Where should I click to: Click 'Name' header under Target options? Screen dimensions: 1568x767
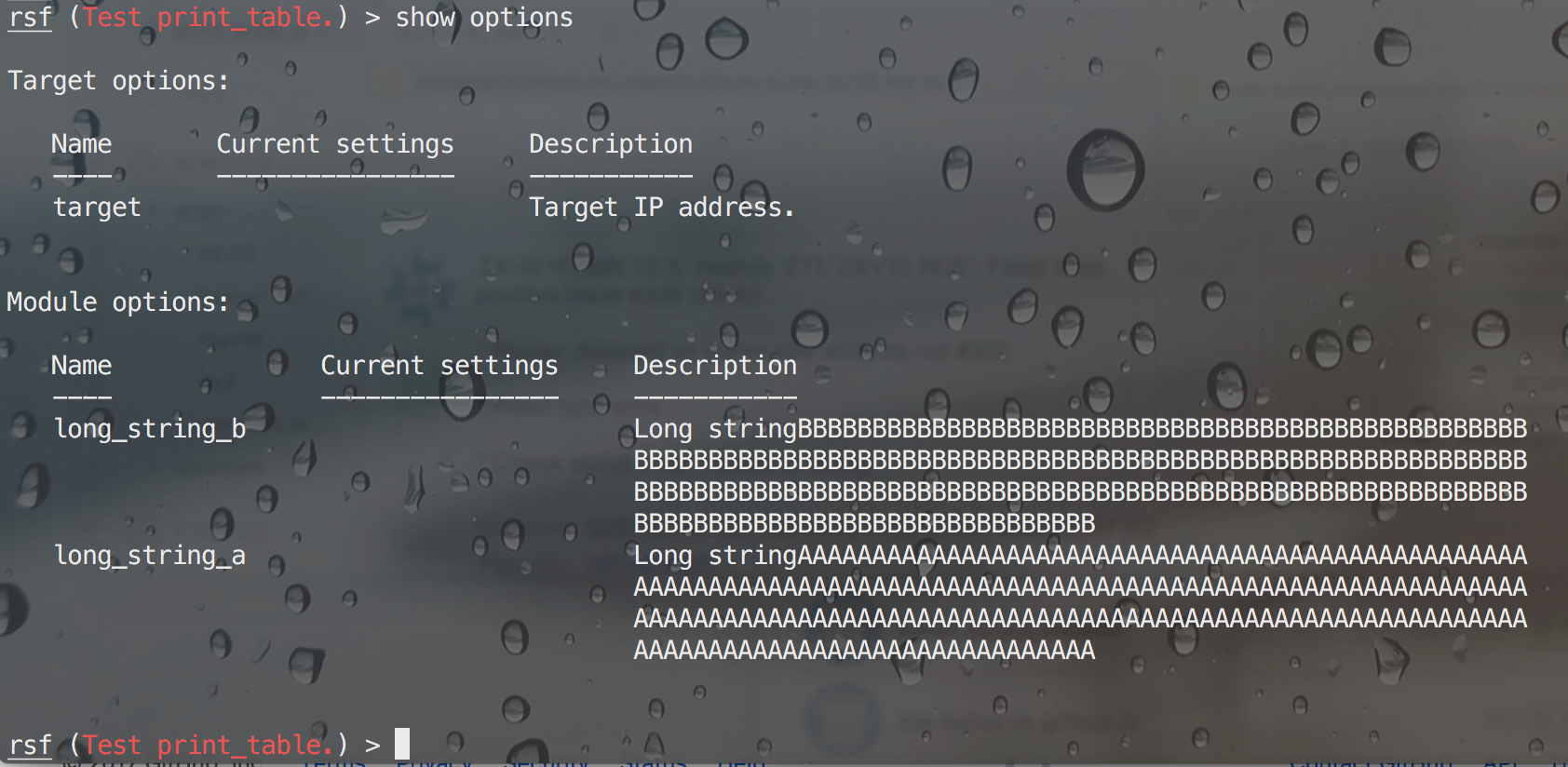[x=82, y=144]
